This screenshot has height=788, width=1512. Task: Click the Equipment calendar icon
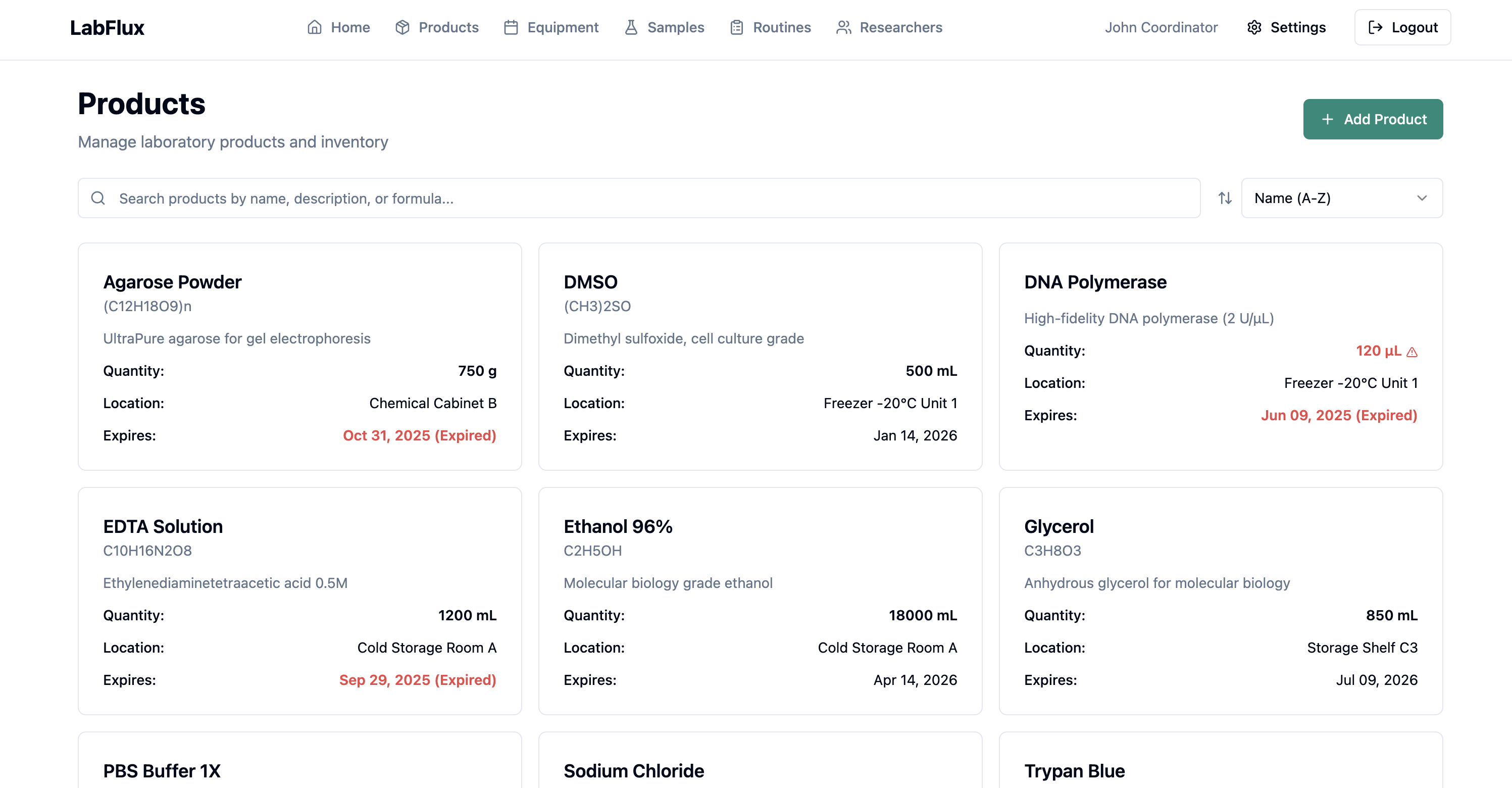tap(511, 28)
